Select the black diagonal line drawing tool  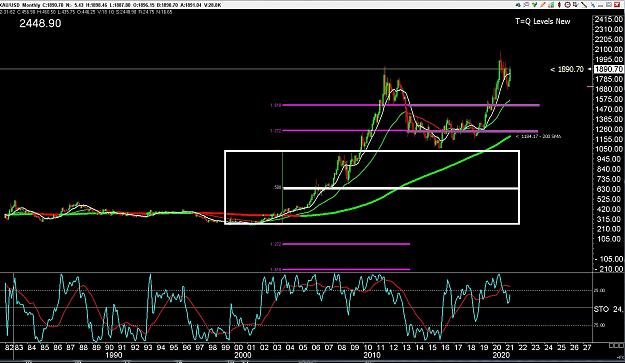tap(584, 5)
